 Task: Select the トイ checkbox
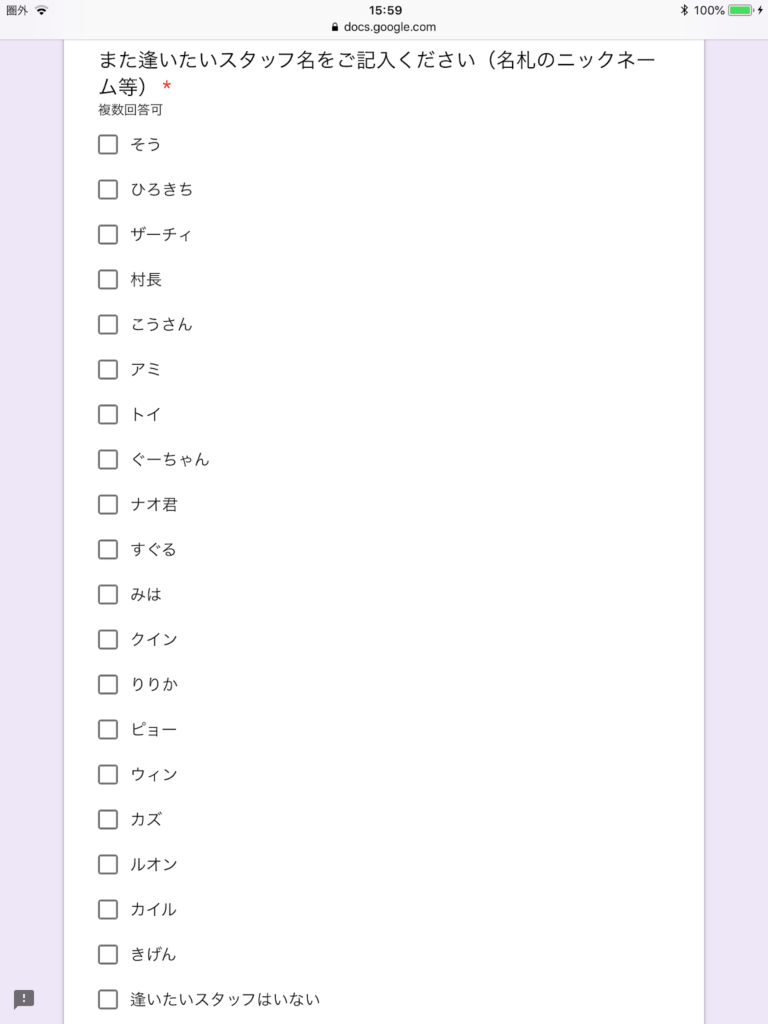click(x=108, y=414)
